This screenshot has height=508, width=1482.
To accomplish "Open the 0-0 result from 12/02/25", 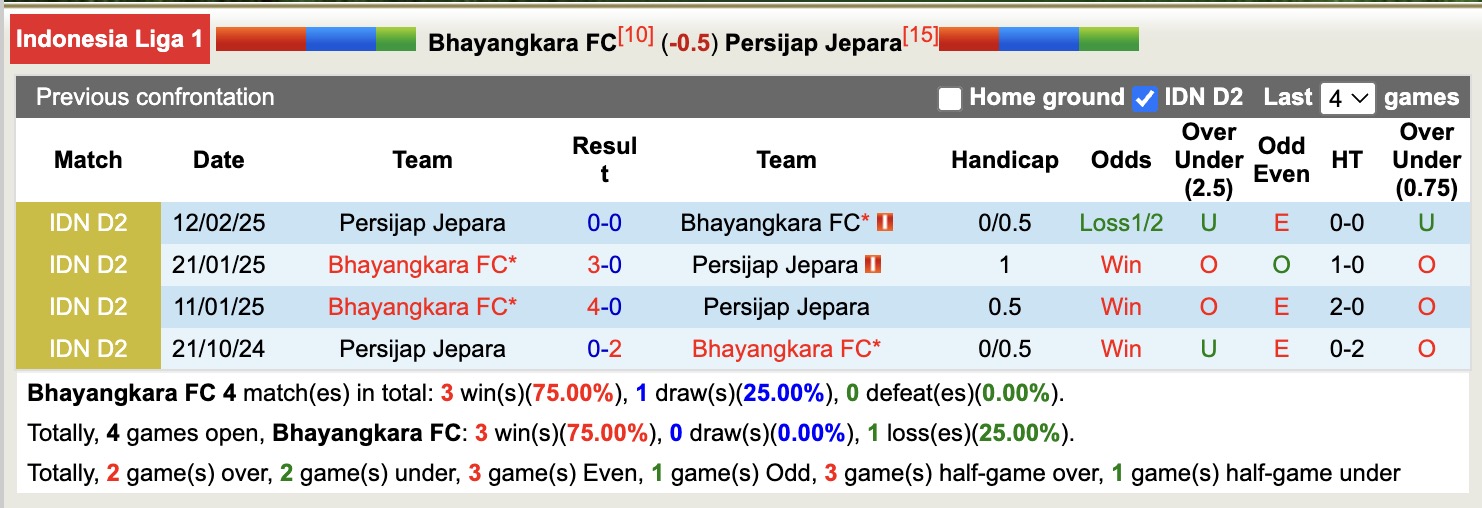I will click(604, 223).
